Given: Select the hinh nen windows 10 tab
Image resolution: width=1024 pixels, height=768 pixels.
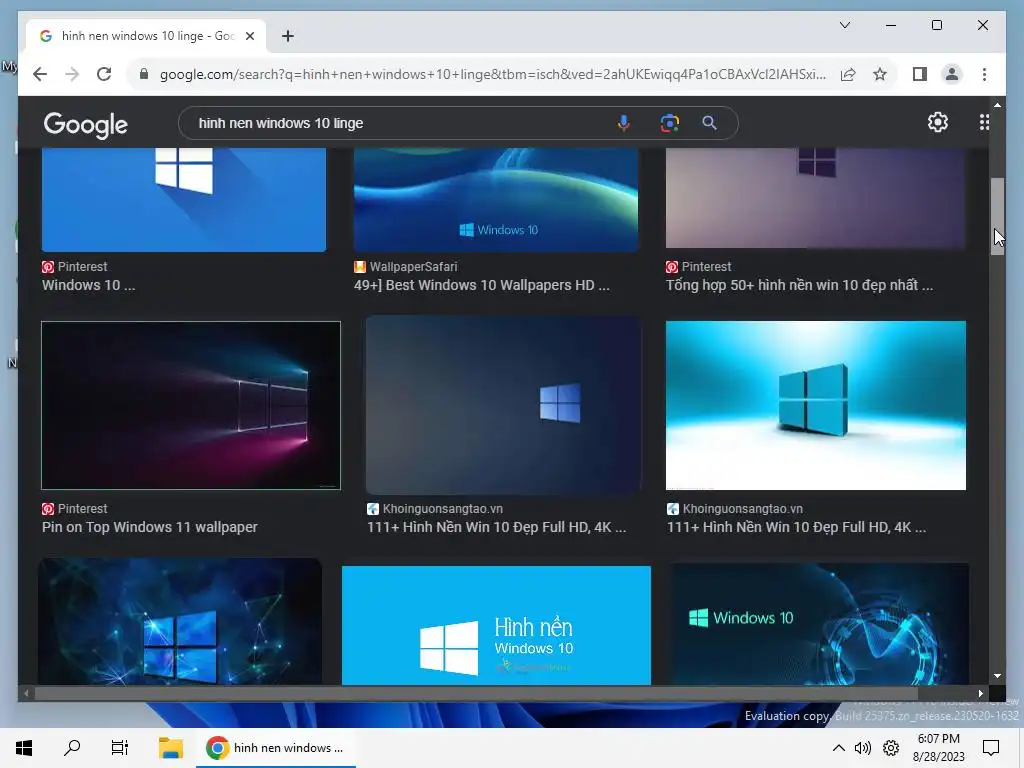Looking at the screenshot, I should [146, 36].
